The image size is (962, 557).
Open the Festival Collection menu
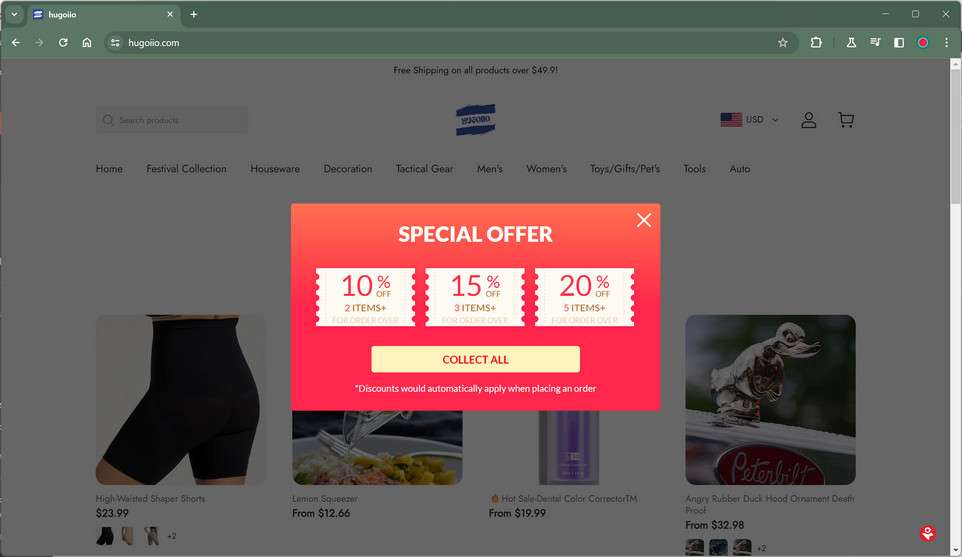coord(187,169)
